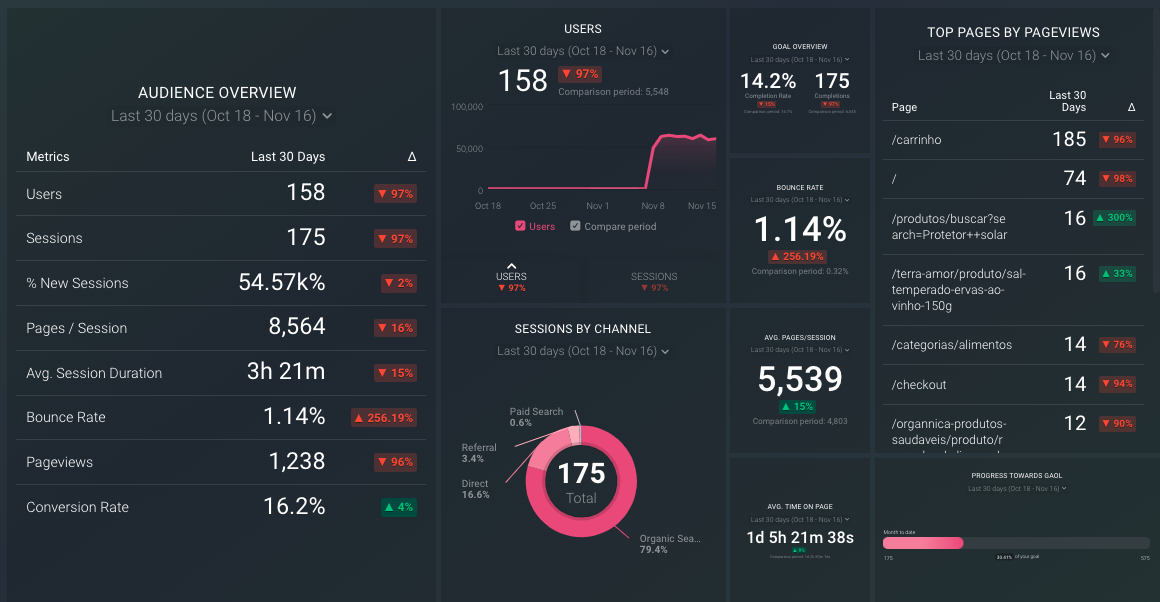Click the 96% decrease badge in Pageviews row
1160x602 pixels.
pyautogui.click(x=395, y=462)
